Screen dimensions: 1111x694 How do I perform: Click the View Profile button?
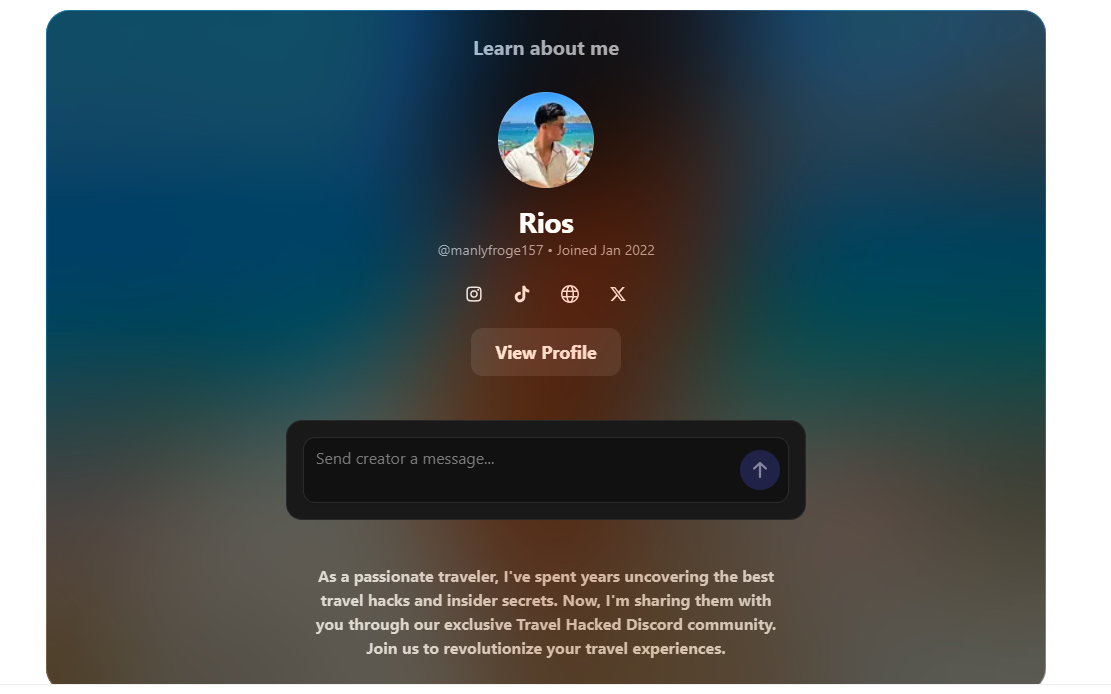pos(546,352)
